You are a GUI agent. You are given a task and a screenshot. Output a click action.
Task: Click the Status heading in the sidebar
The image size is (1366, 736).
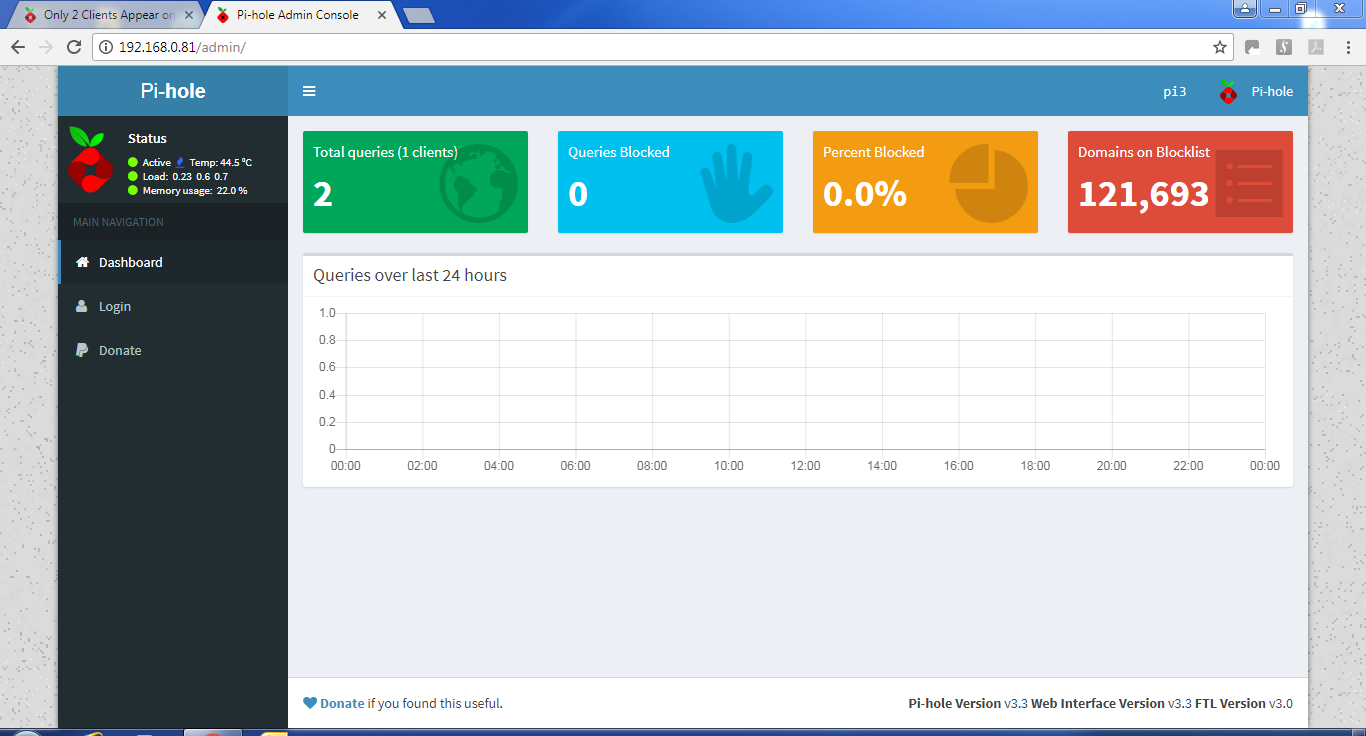pyautogui.click(x=147, y=138)
